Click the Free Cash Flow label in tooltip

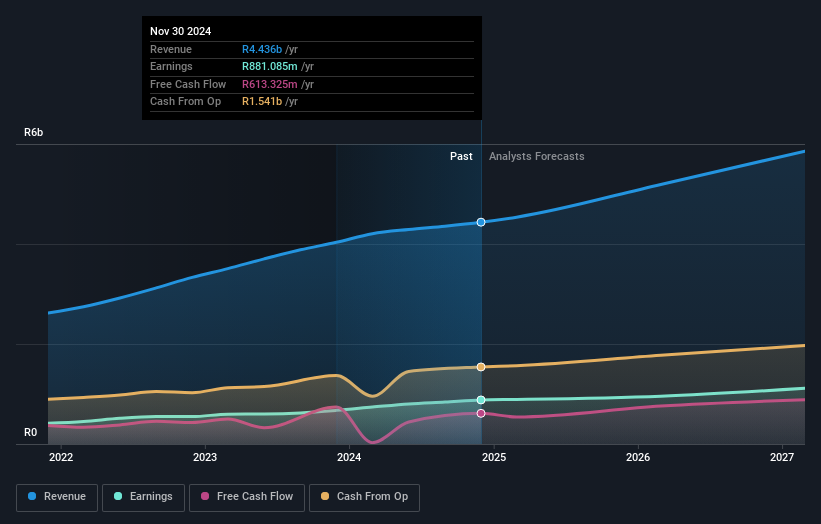pyautogui.click(x=188, y=84)
